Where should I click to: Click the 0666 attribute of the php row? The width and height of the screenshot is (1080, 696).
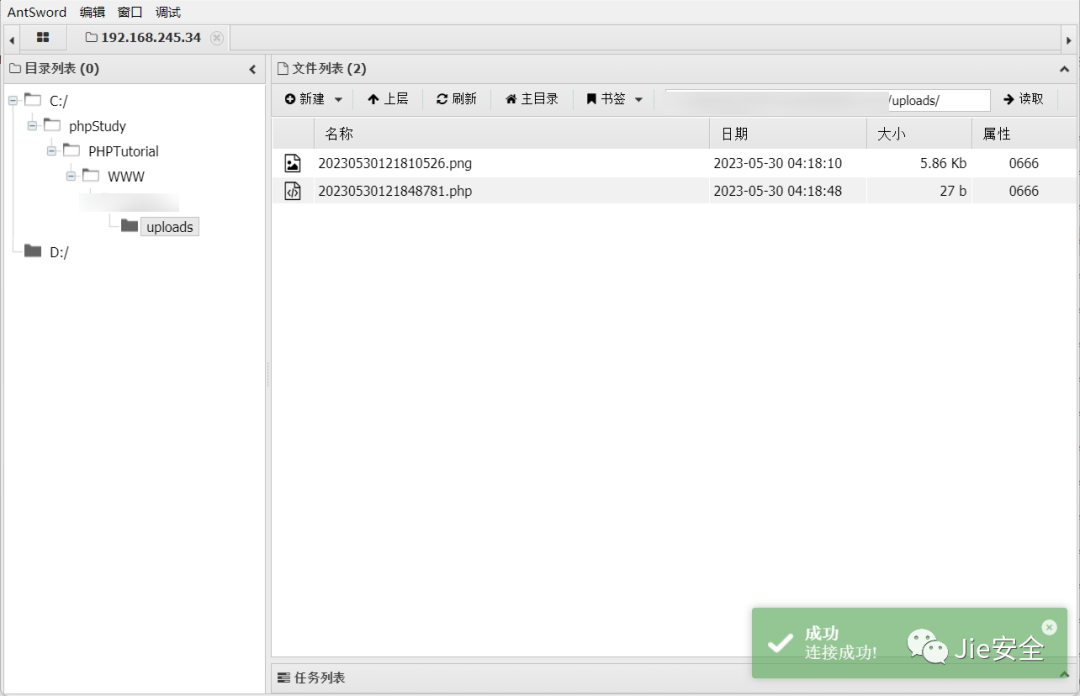(x=1024, y=191)
